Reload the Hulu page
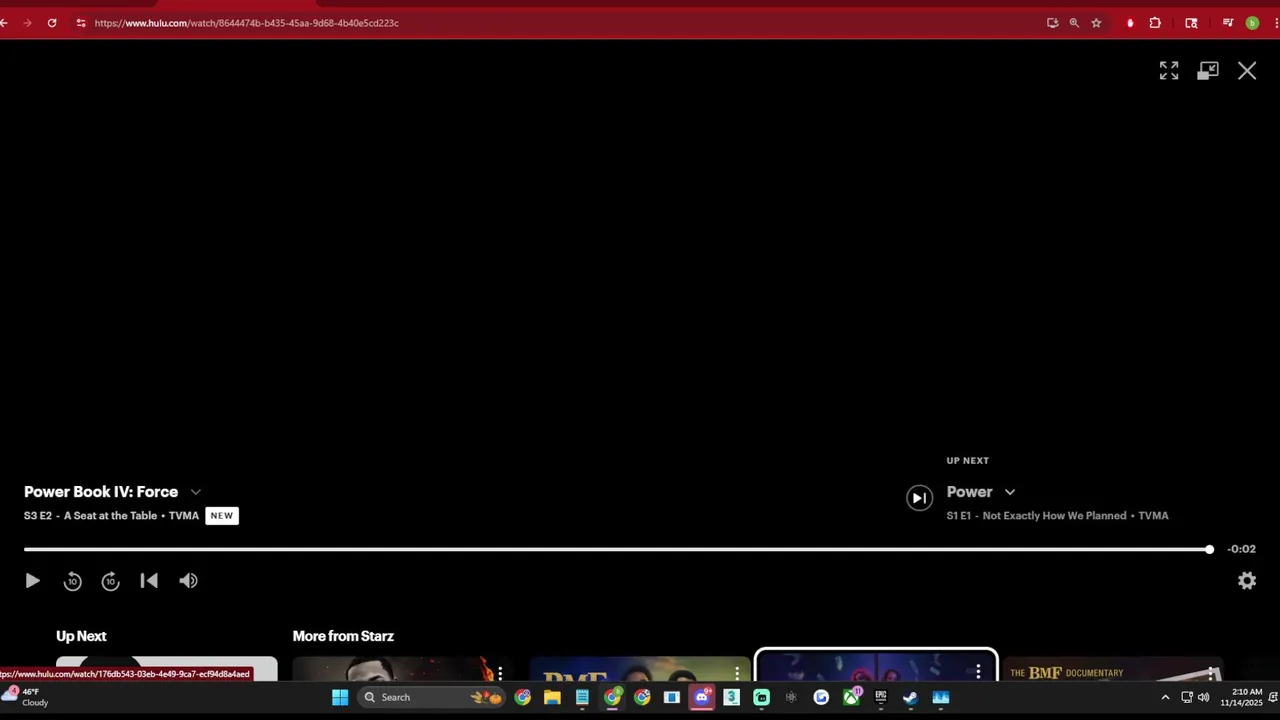The height and width of the screenshot is (720, 1280). [52, 23]
